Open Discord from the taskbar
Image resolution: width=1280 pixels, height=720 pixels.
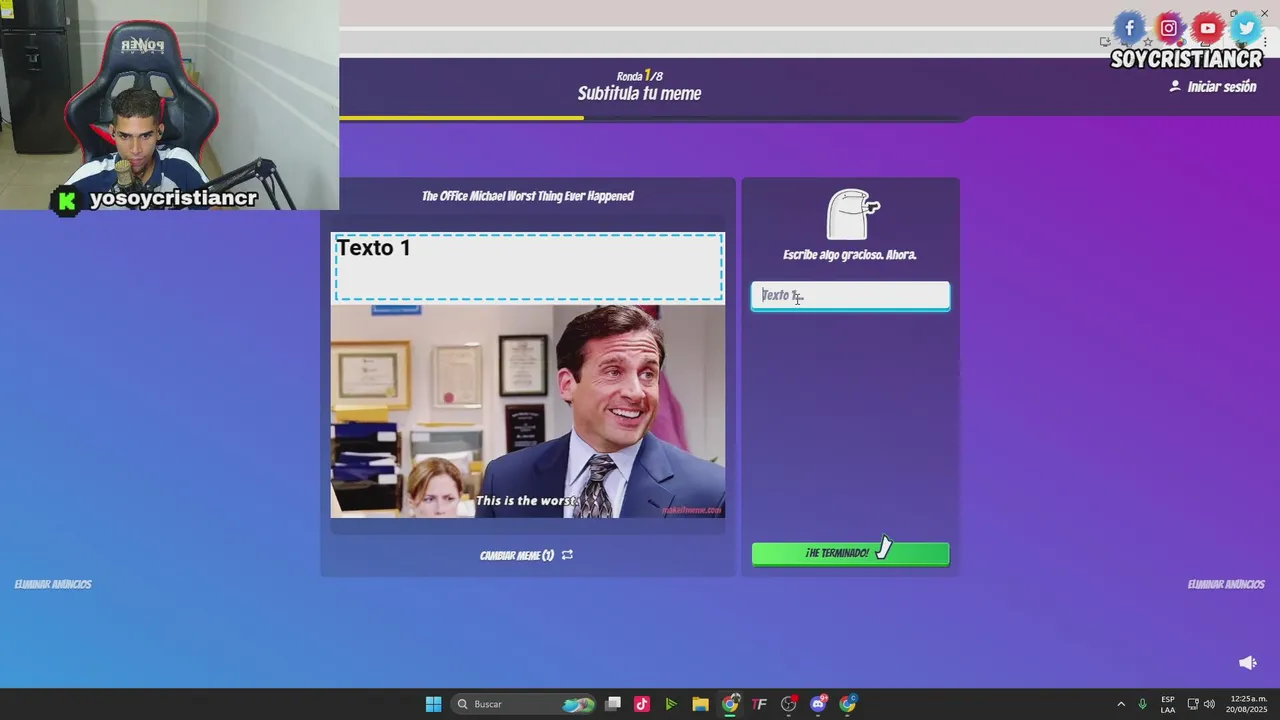pos(818,704)
